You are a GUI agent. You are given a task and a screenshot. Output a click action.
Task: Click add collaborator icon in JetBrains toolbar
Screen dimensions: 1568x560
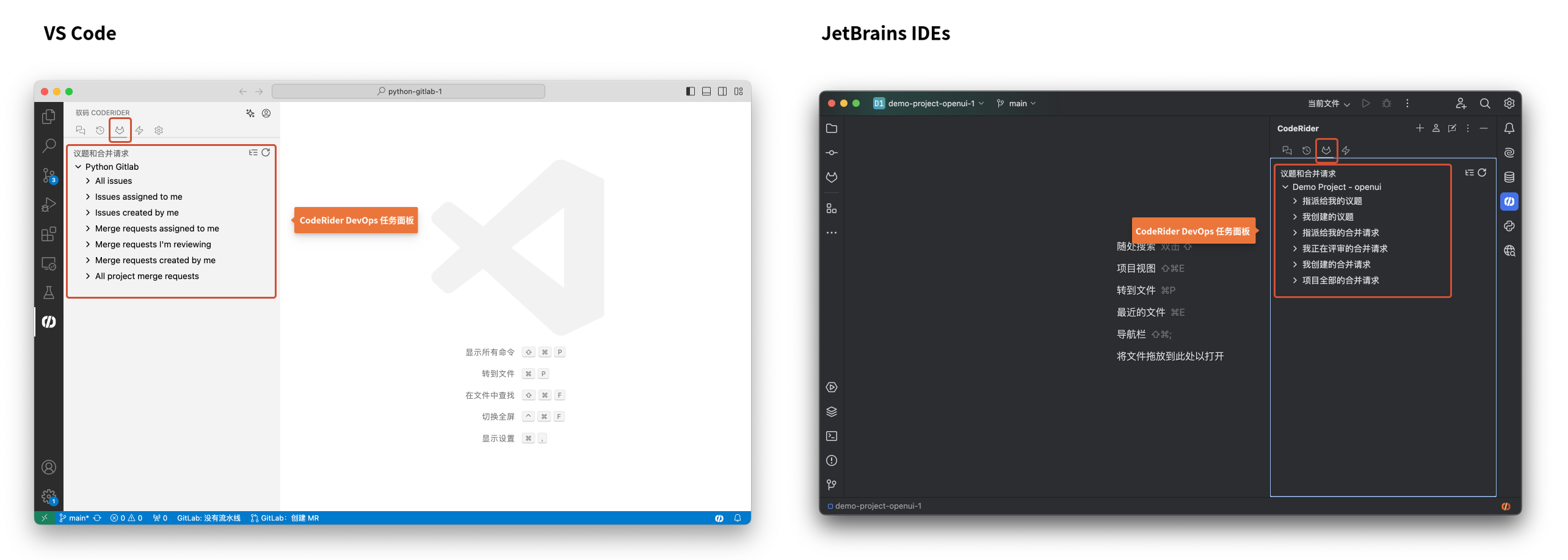[x=1461, y=103]
